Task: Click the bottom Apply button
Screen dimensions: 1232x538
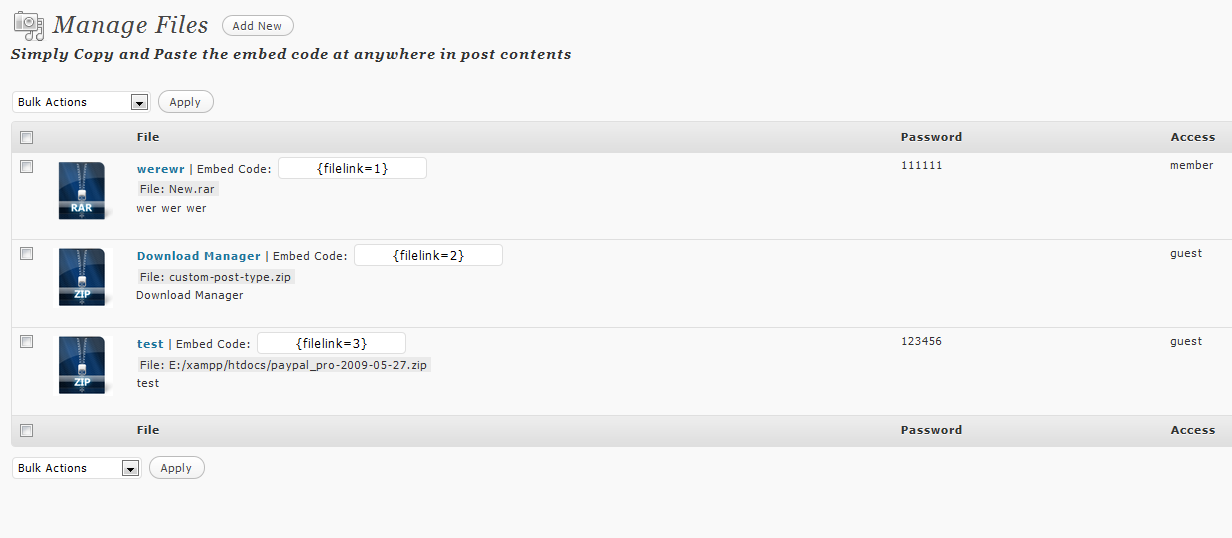Action: tap(176, 468)
